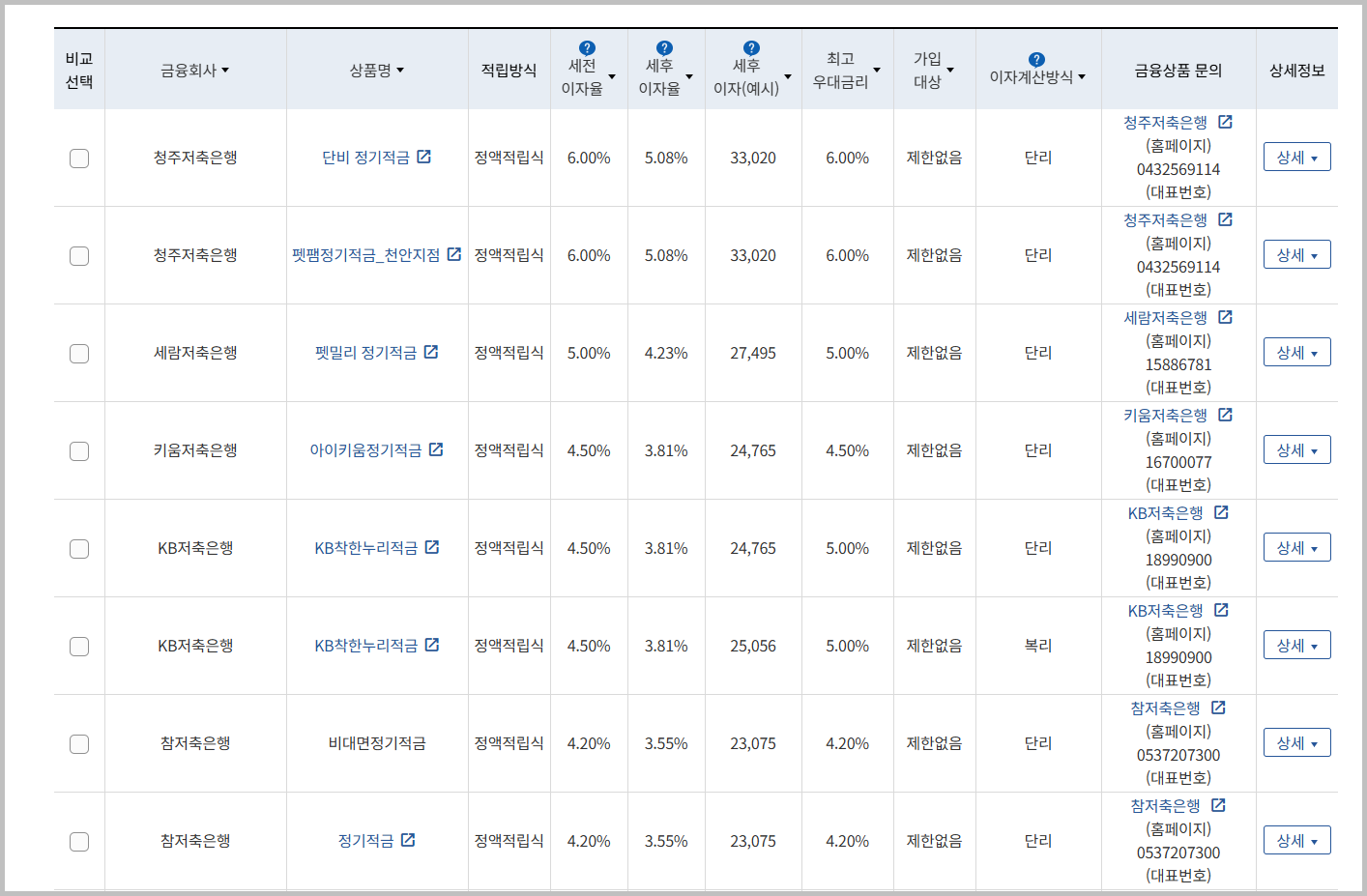Screen dimensions: 1367x896
Task: Tick the compare checkbox for 펫팸정기적금_천안지점
Action: pyautogui.click(x=79, y=256)
